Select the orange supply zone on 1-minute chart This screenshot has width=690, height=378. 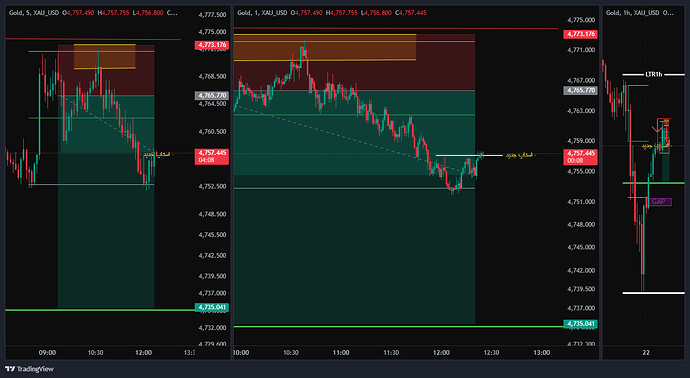tap(325, 47)
